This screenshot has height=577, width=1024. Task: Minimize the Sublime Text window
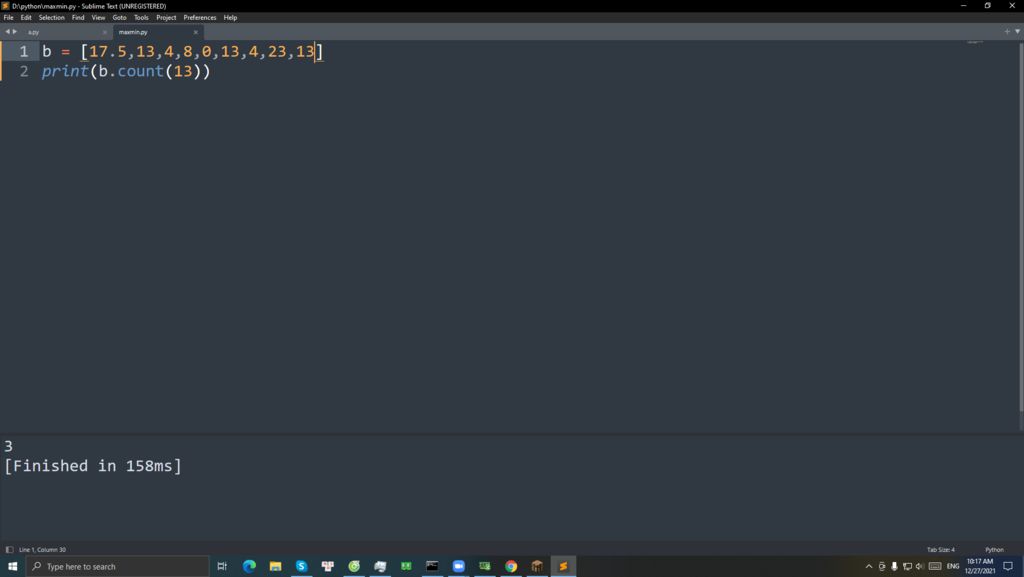963,5
